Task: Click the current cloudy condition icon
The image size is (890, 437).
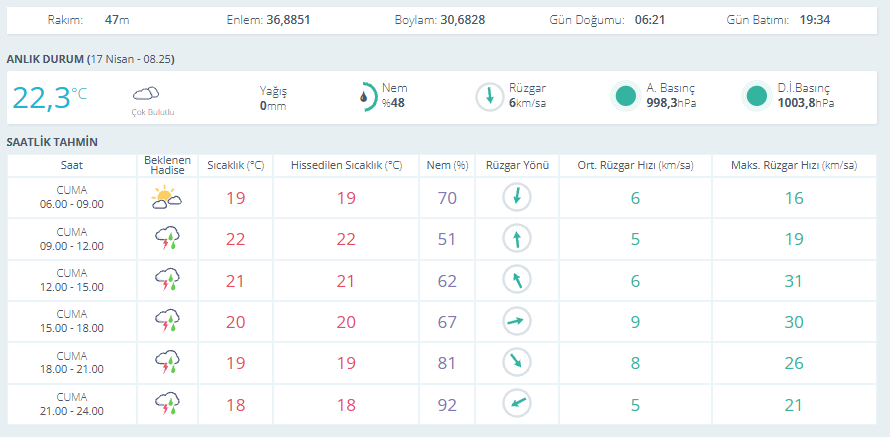Action: pyautogui.click(x=146, y=94)
